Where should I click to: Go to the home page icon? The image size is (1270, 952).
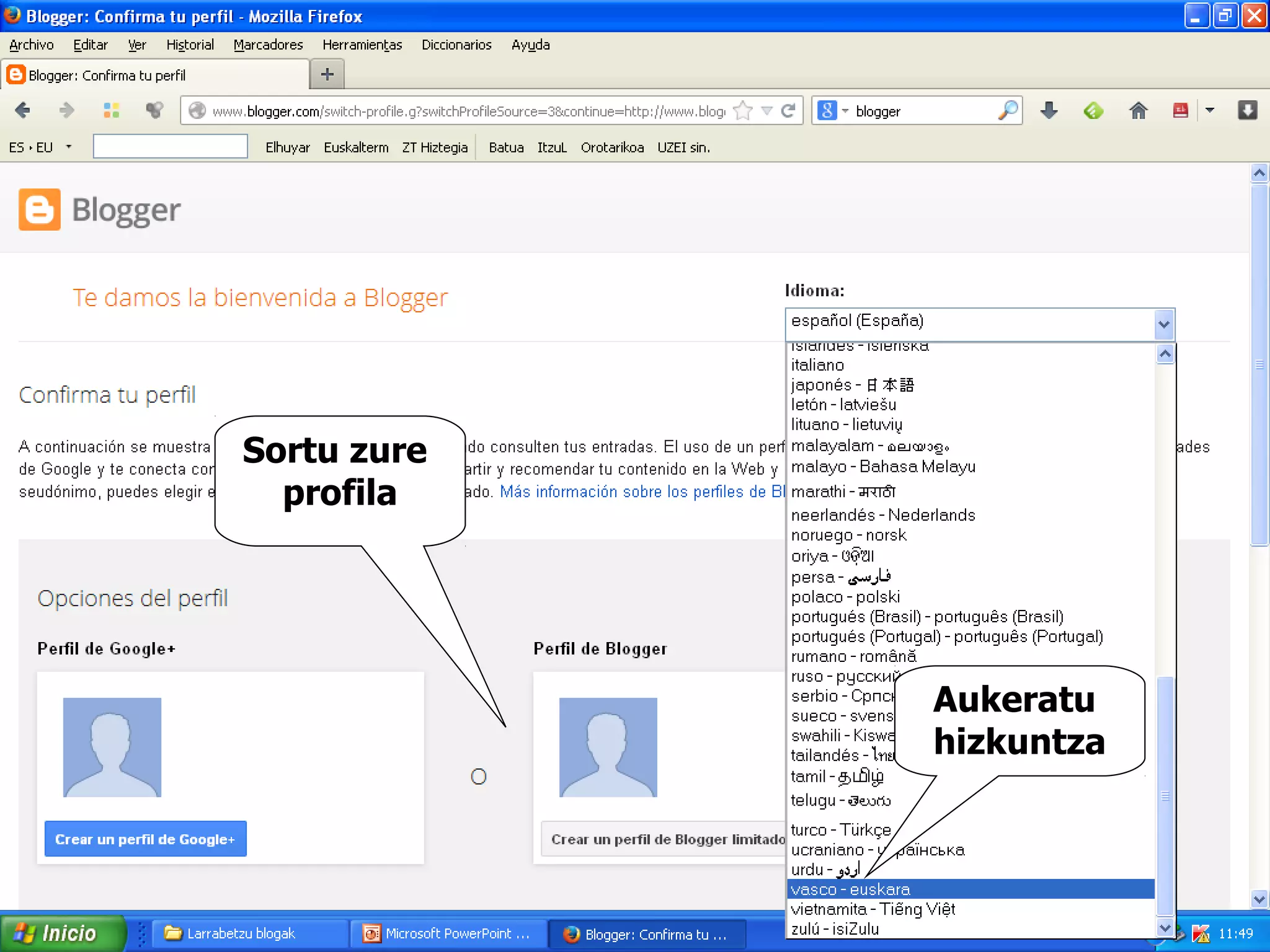[1138, 111]
